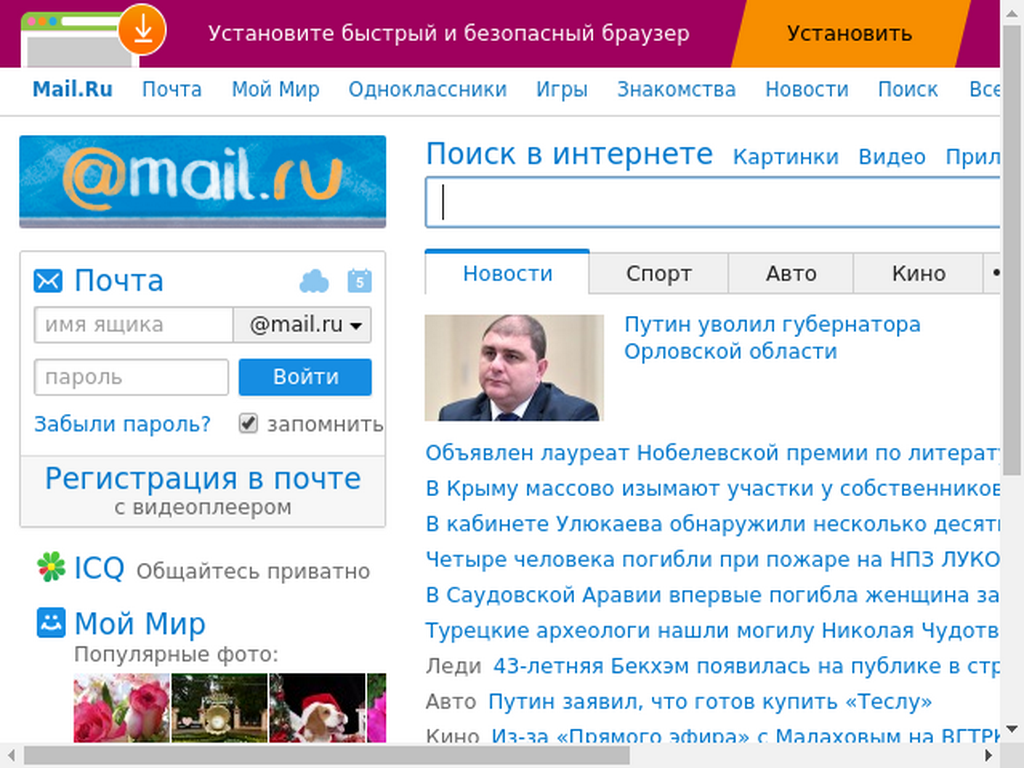Open the calendar icon in Почта box
This screenshot has width=1024, height=768.
point(359,281)
